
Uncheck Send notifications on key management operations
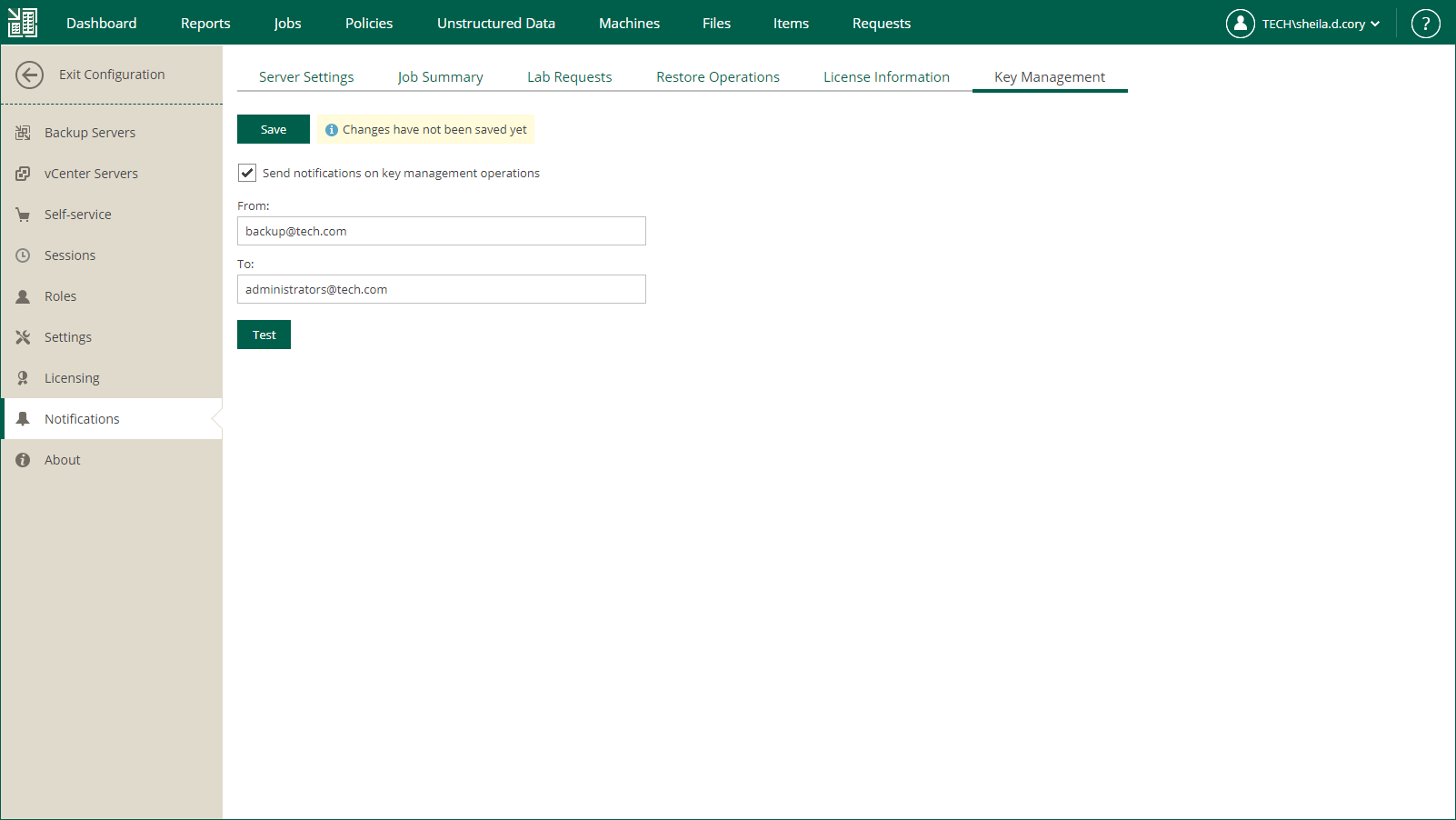tap(247, 173)
